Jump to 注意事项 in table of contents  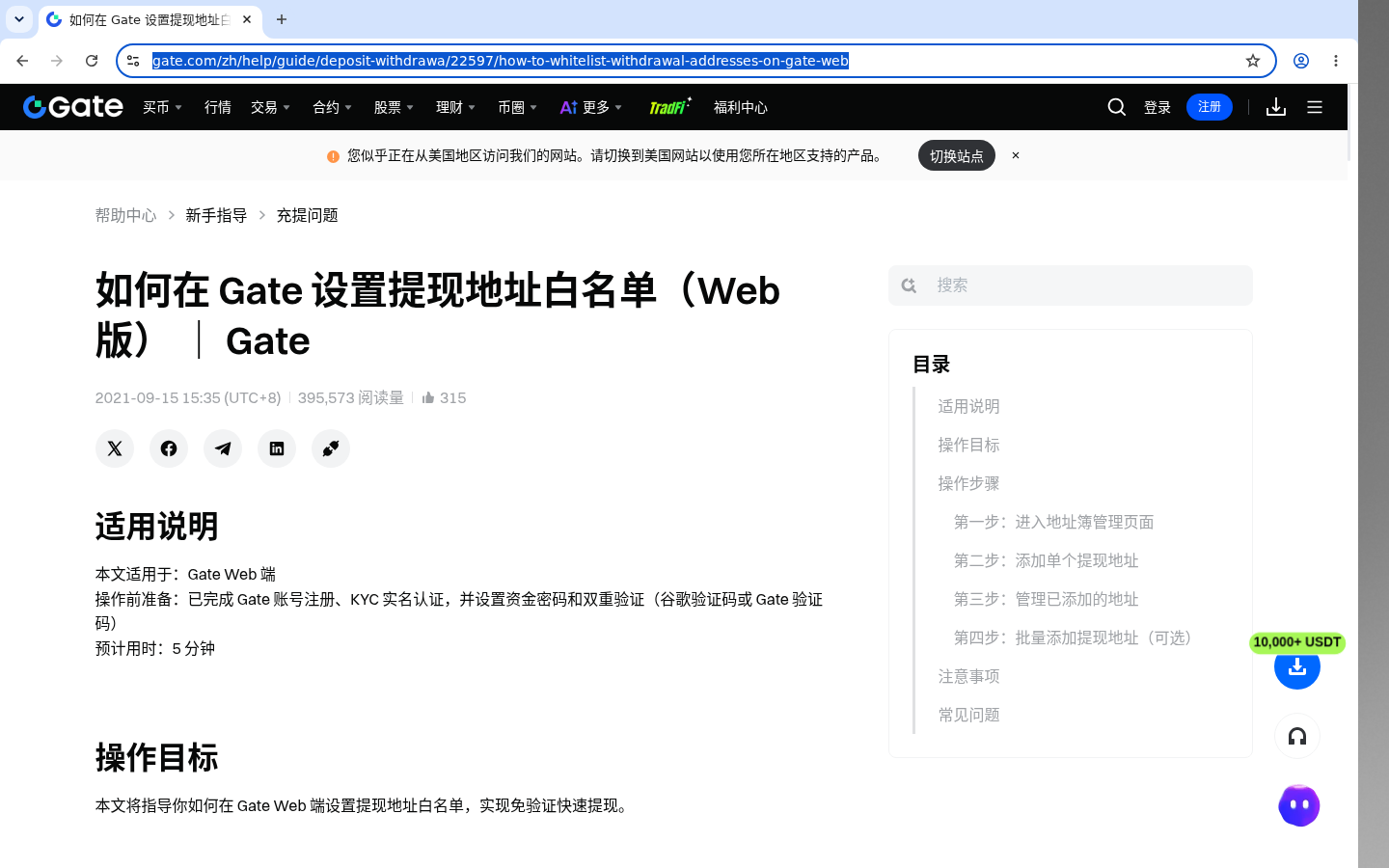968,676
